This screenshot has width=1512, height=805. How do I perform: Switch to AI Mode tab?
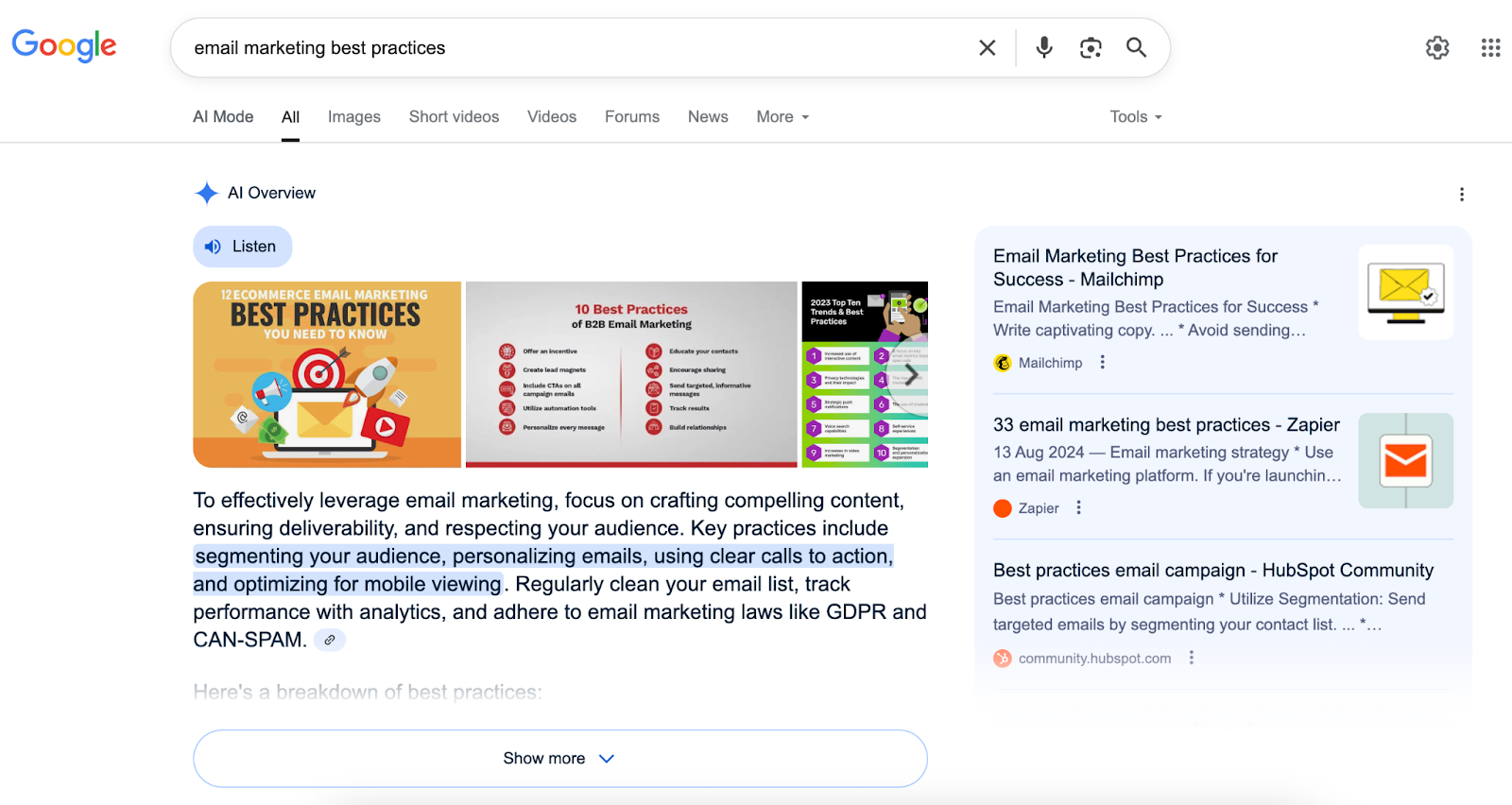coord(223,116)
